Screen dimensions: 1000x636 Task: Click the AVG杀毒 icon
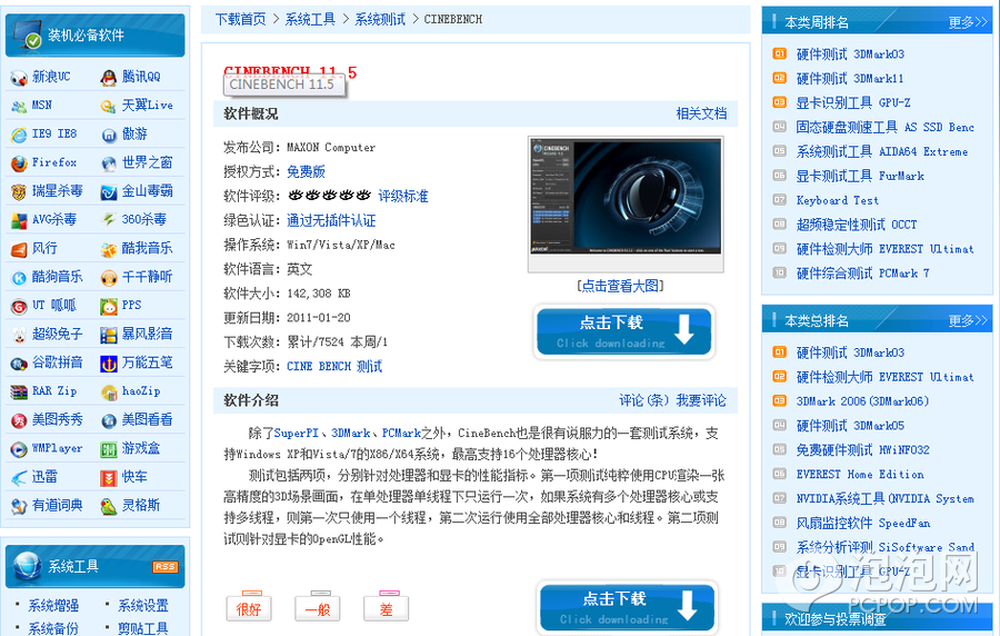pyautogui.click(x=18, y=221)
